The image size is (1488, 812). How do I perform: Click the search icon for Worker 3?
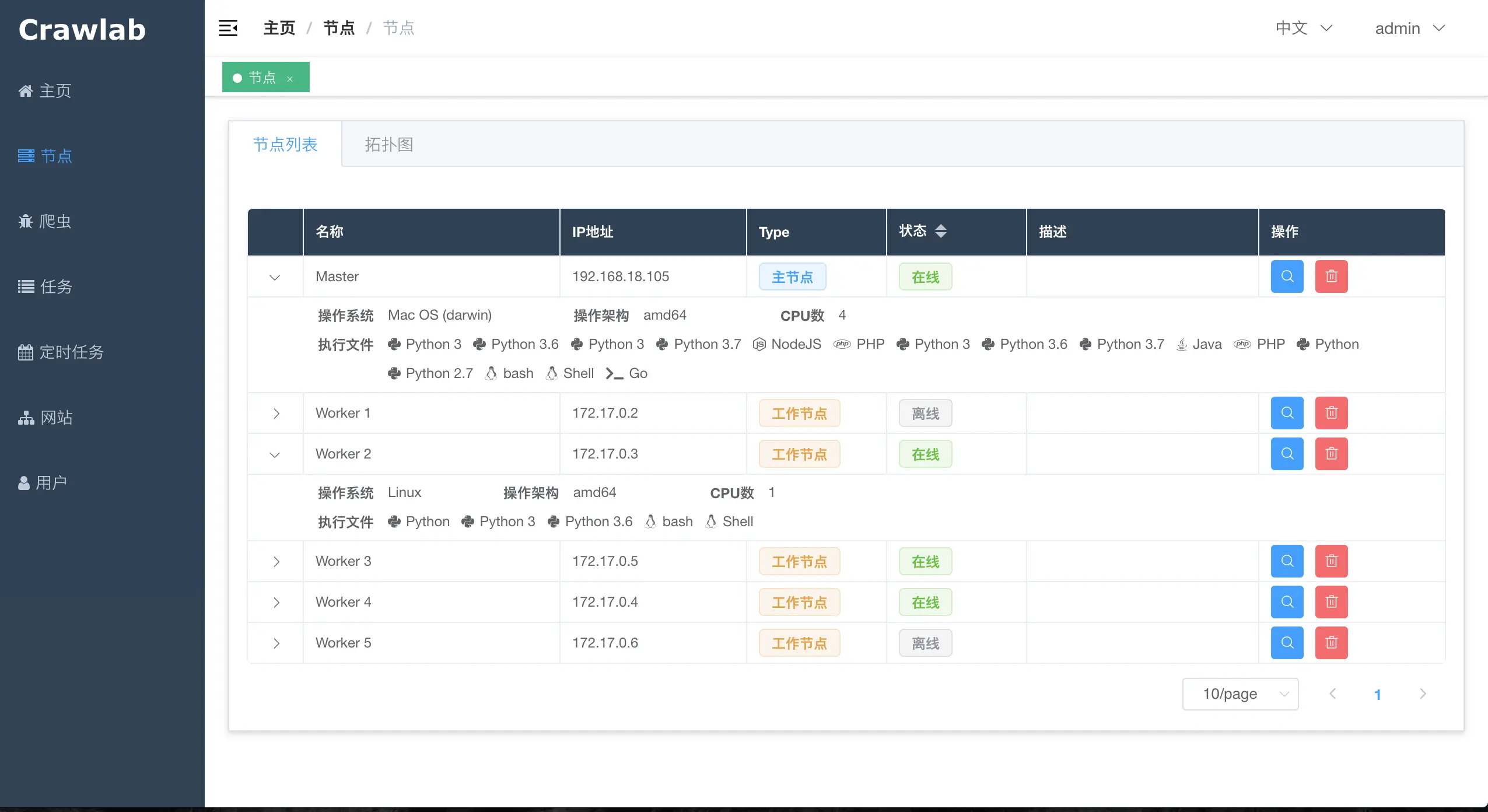click(x=1287, y=561)
